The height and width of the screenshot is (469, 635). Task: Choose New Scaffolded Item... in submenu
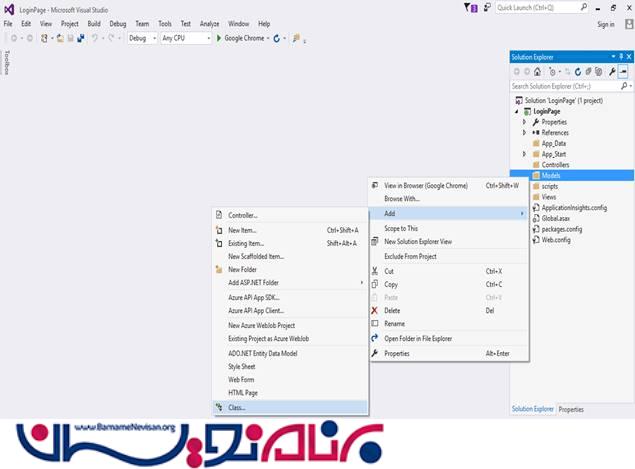tap(290, 256)
